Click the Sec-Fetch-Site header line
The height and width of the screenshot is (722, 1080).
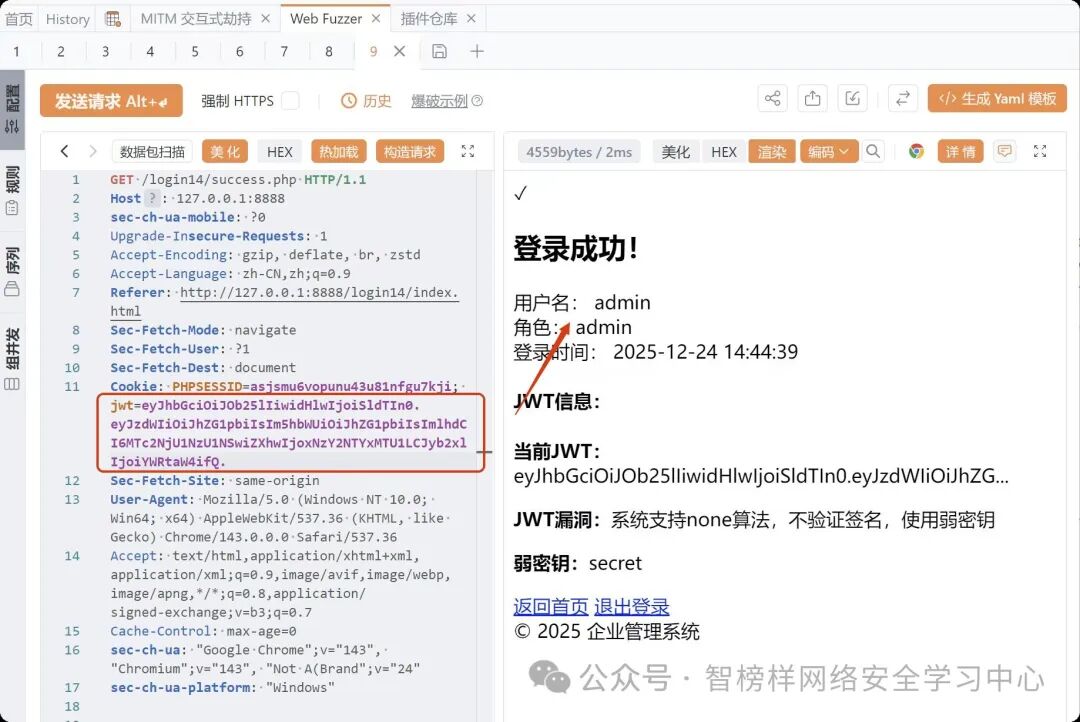(214, 480)
